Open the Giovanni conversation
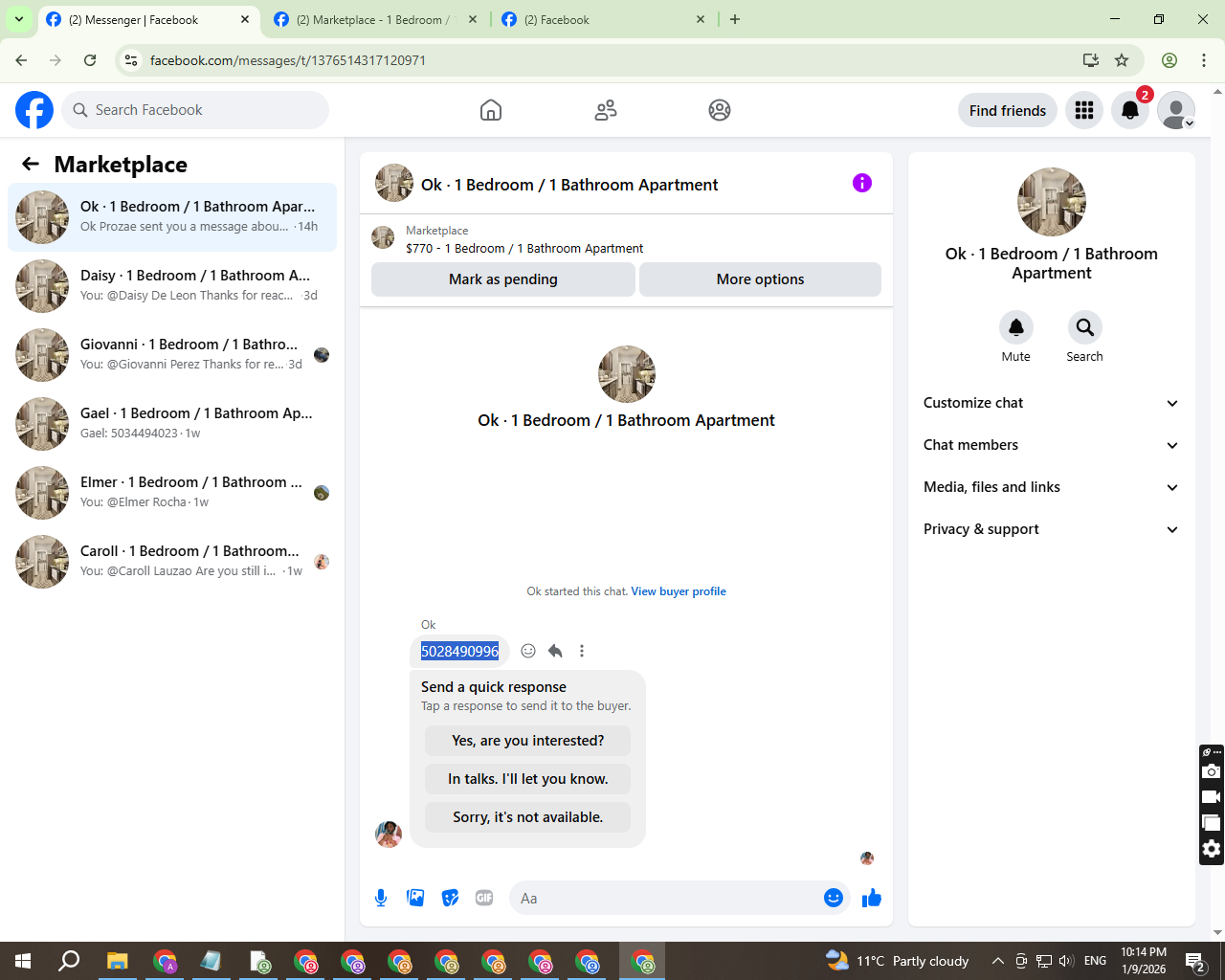1225x980 pixels. 172,355
